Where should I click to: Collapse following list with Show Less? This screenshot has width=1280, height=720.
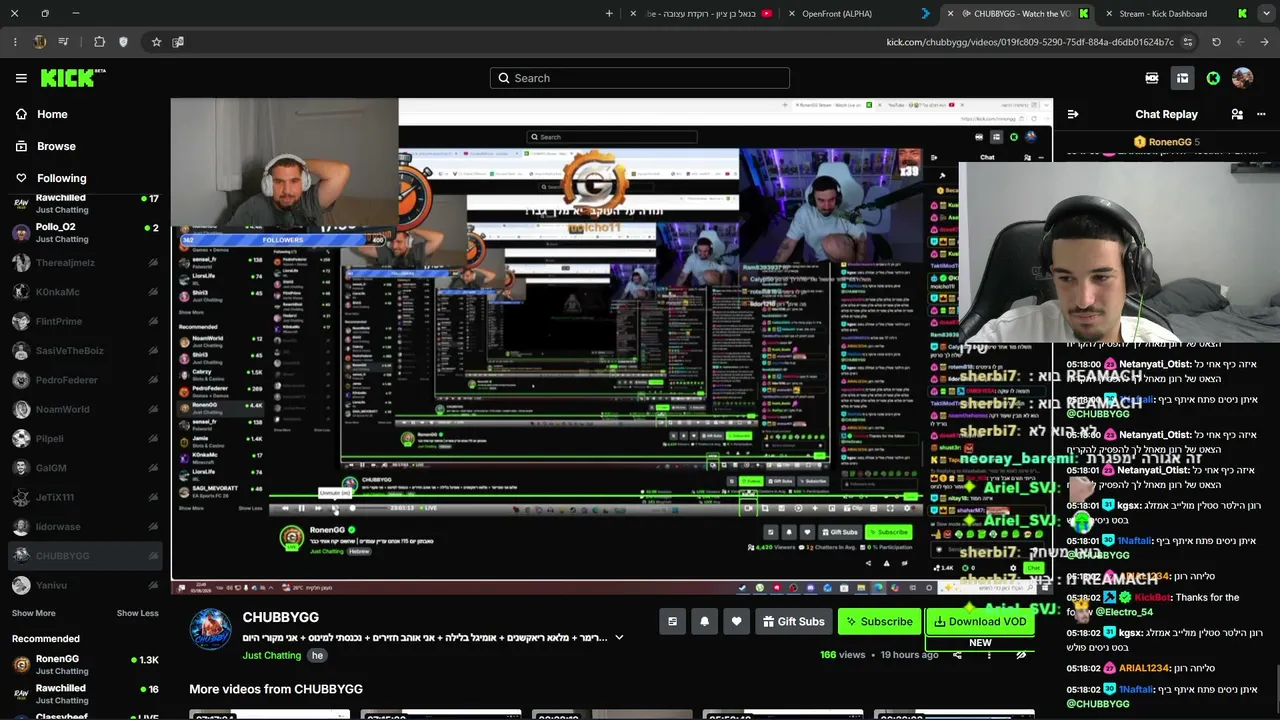[x=138, y=613]
